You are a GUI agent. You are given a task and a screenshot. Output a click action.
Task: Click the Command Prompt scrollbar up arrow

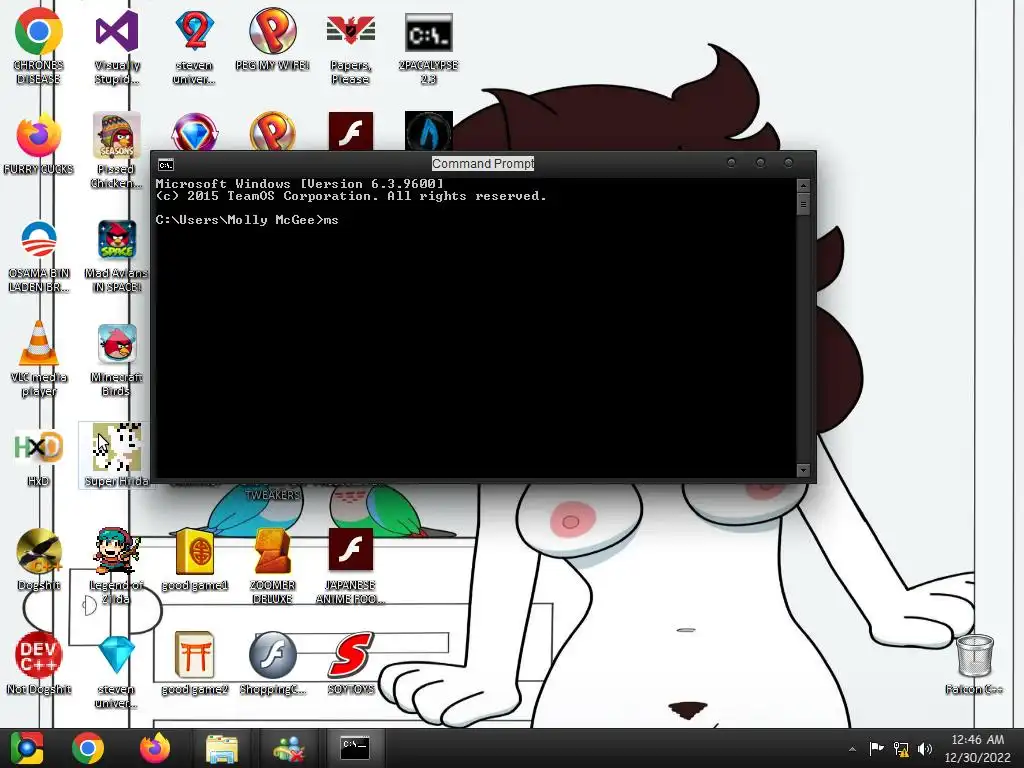[x=803, y=186]
